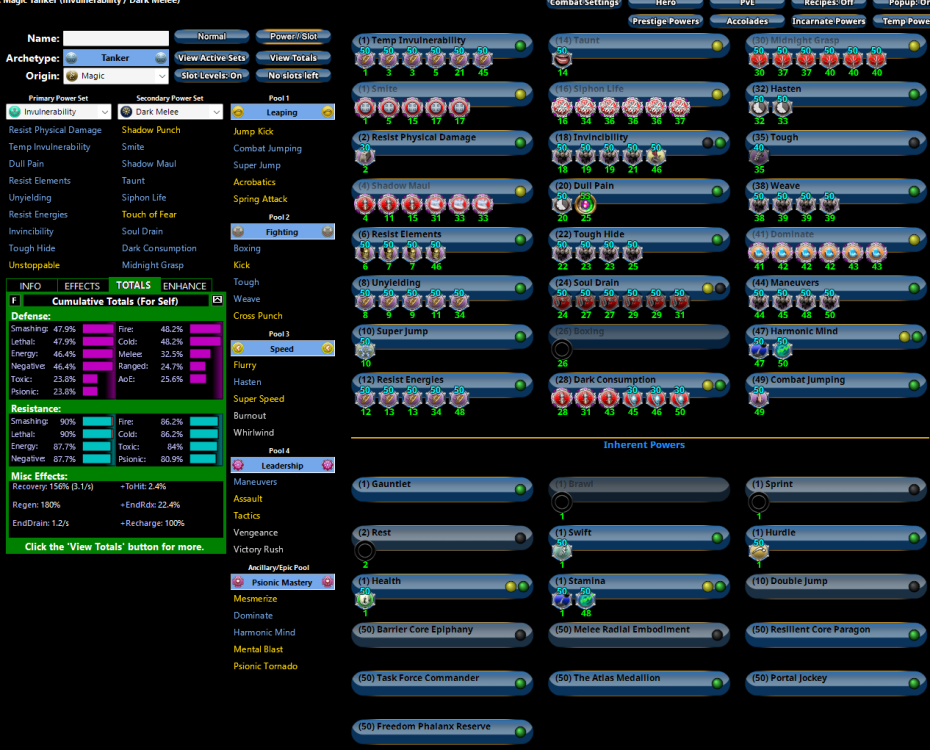Click the Name text input field
This screenshot has width=930, height=750.
pyautogui.click(x=116, y=38)
